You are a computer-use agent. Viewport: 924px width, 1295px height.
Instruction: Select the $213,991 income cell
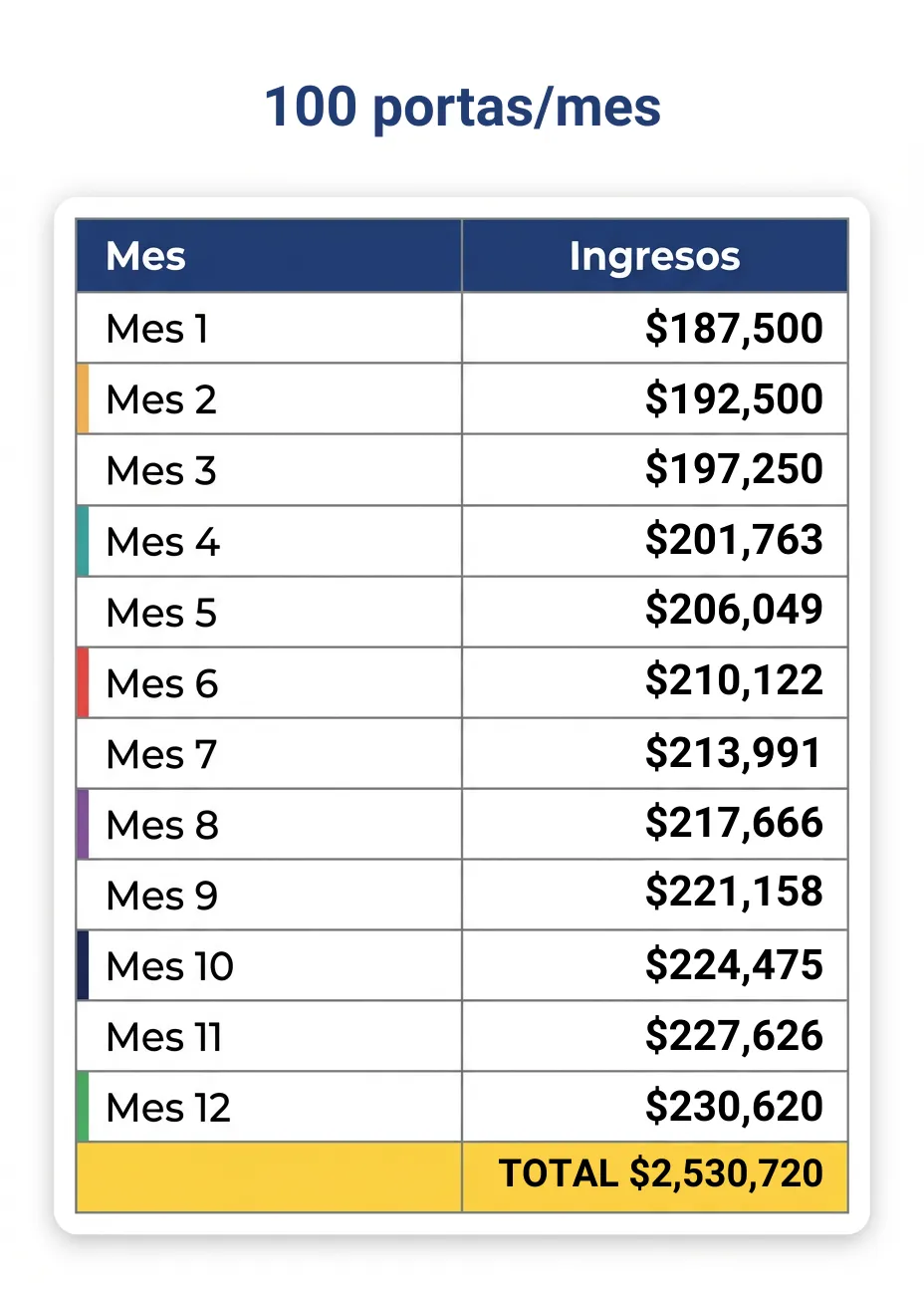click(655, 753)
